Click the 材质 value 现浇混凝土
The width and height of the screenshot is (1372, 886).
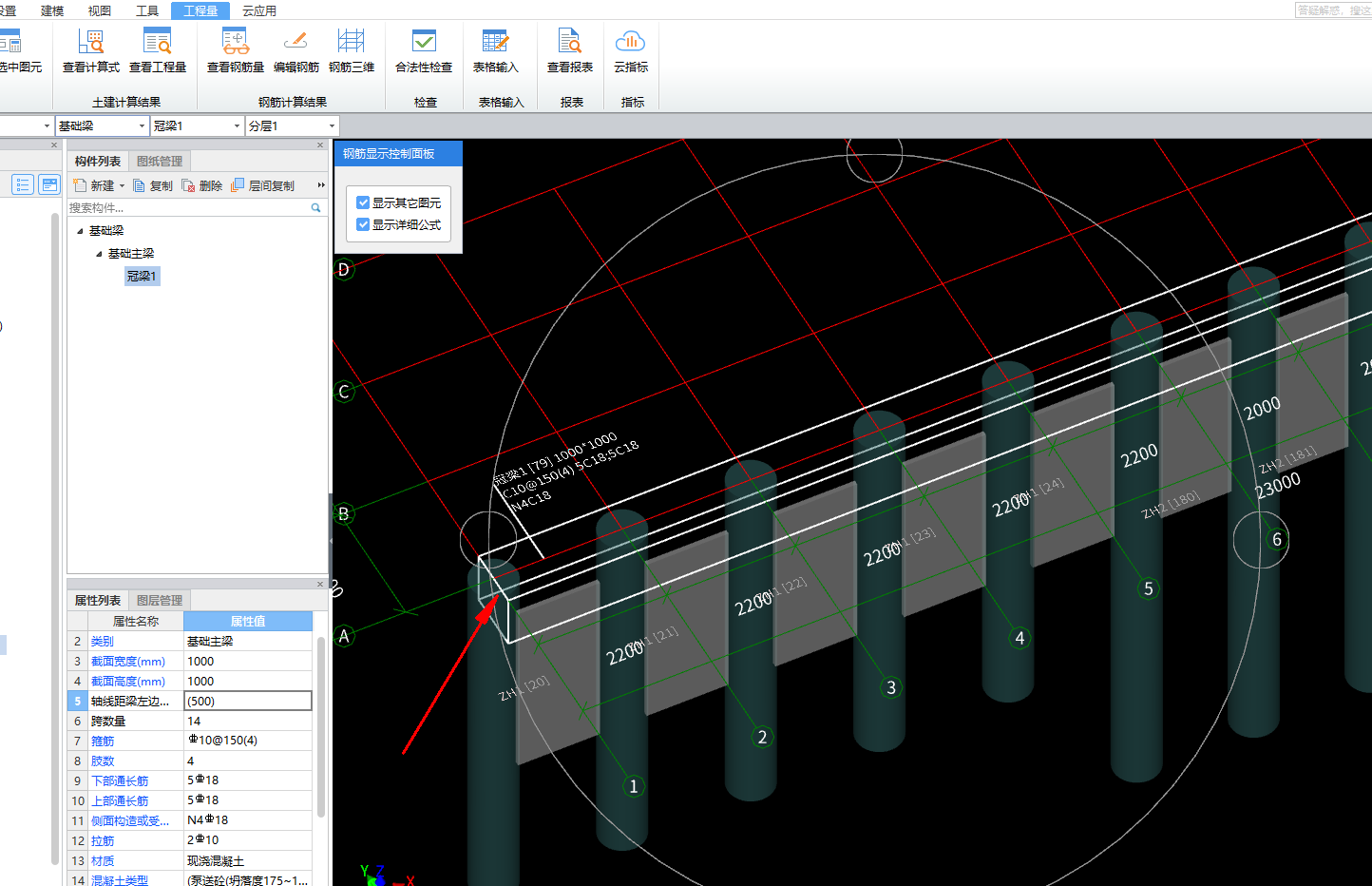point(248,861)
